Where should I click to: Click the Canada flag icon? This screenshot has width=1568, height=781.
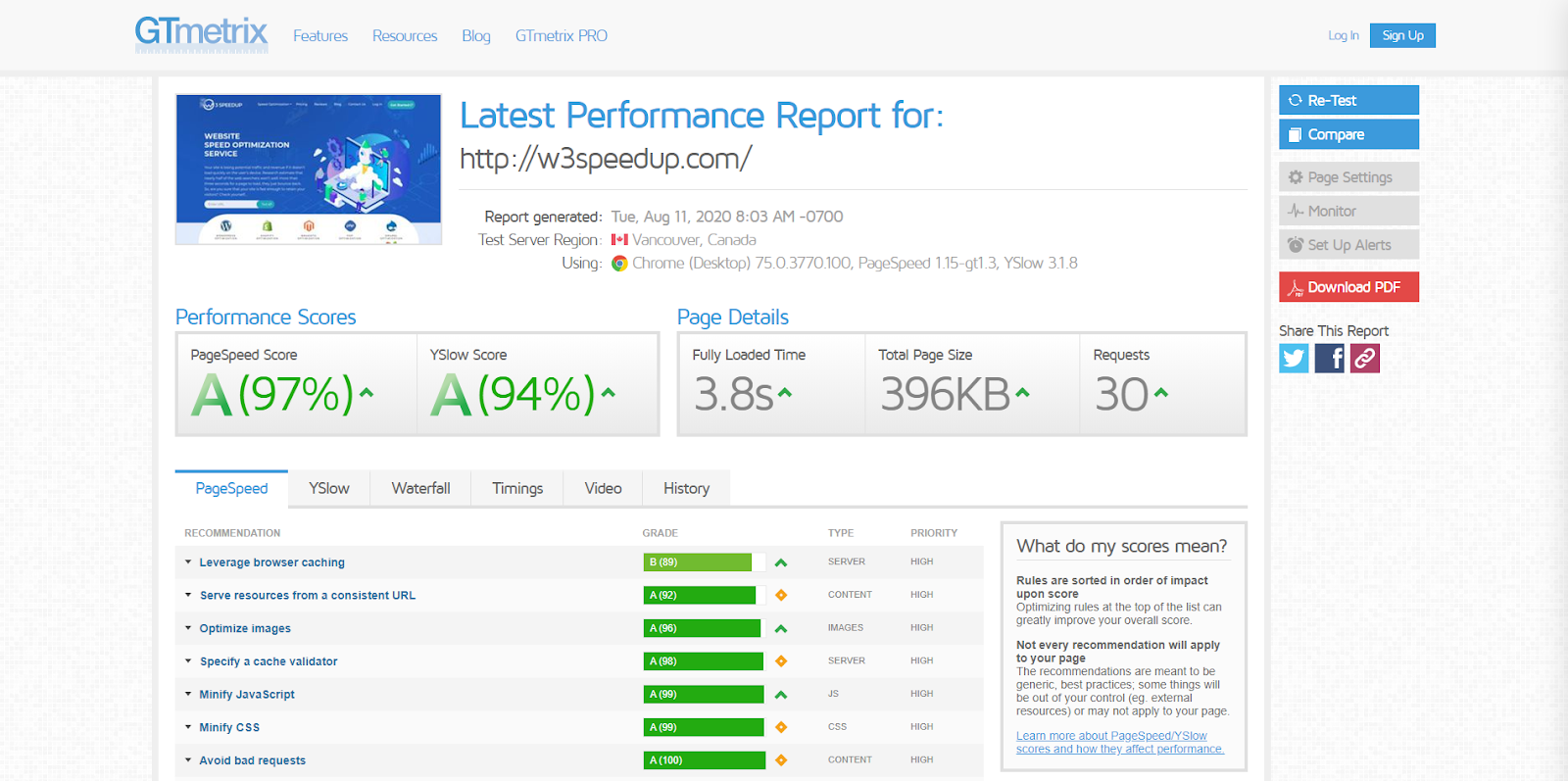click(x=619, y=240)
